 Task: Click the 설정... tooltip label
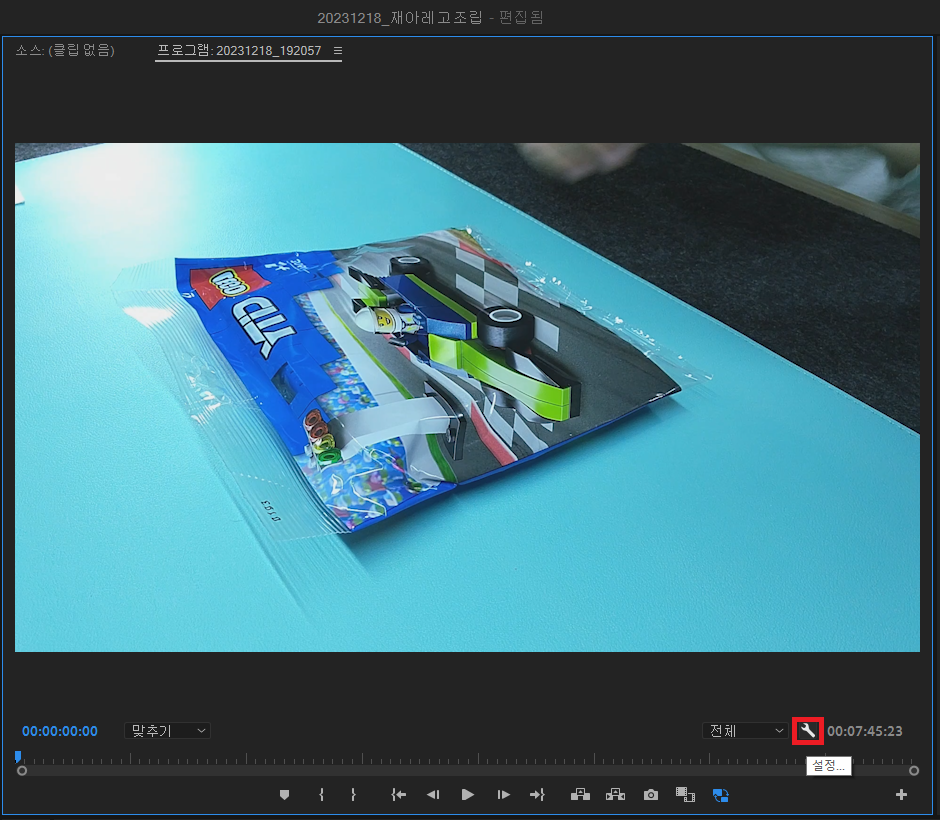[x=828, y=765]
